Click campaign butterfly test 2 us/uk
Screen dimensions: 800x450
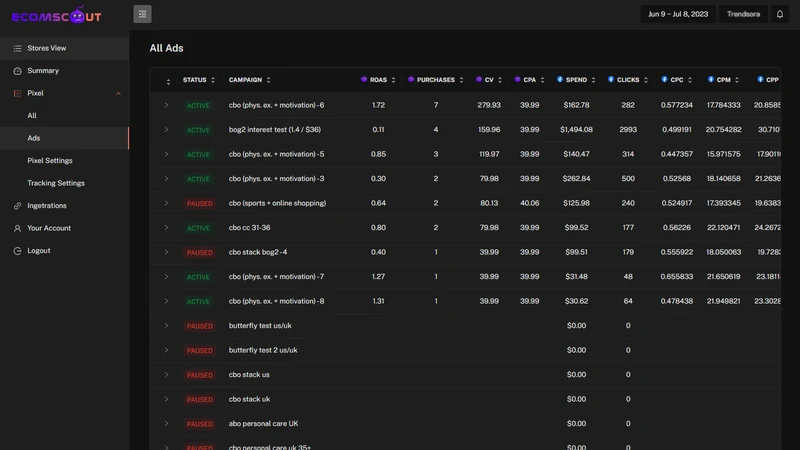coord(263,350)
